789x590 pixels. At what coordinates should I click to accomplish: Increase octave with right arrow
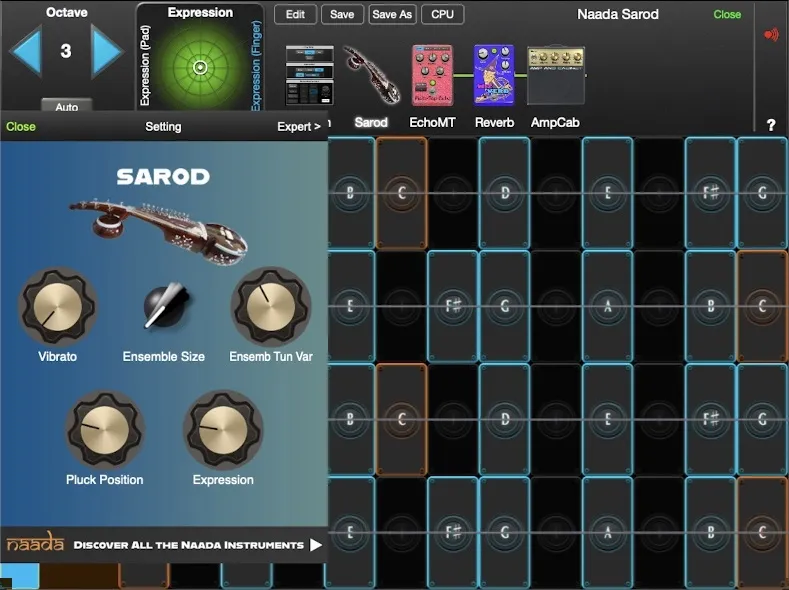pos(106,51)
